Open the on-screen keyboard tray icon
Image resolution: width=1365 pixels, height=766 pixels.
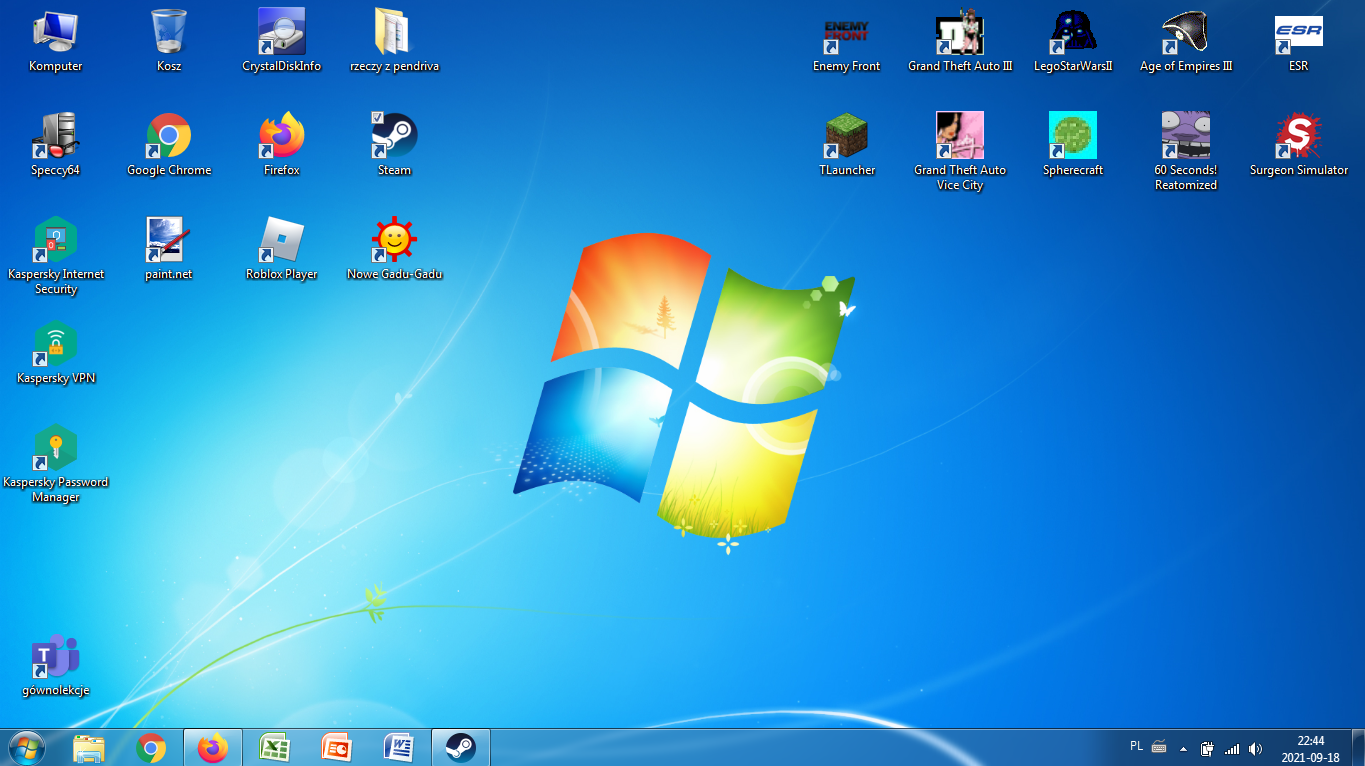click(1159, 746)
